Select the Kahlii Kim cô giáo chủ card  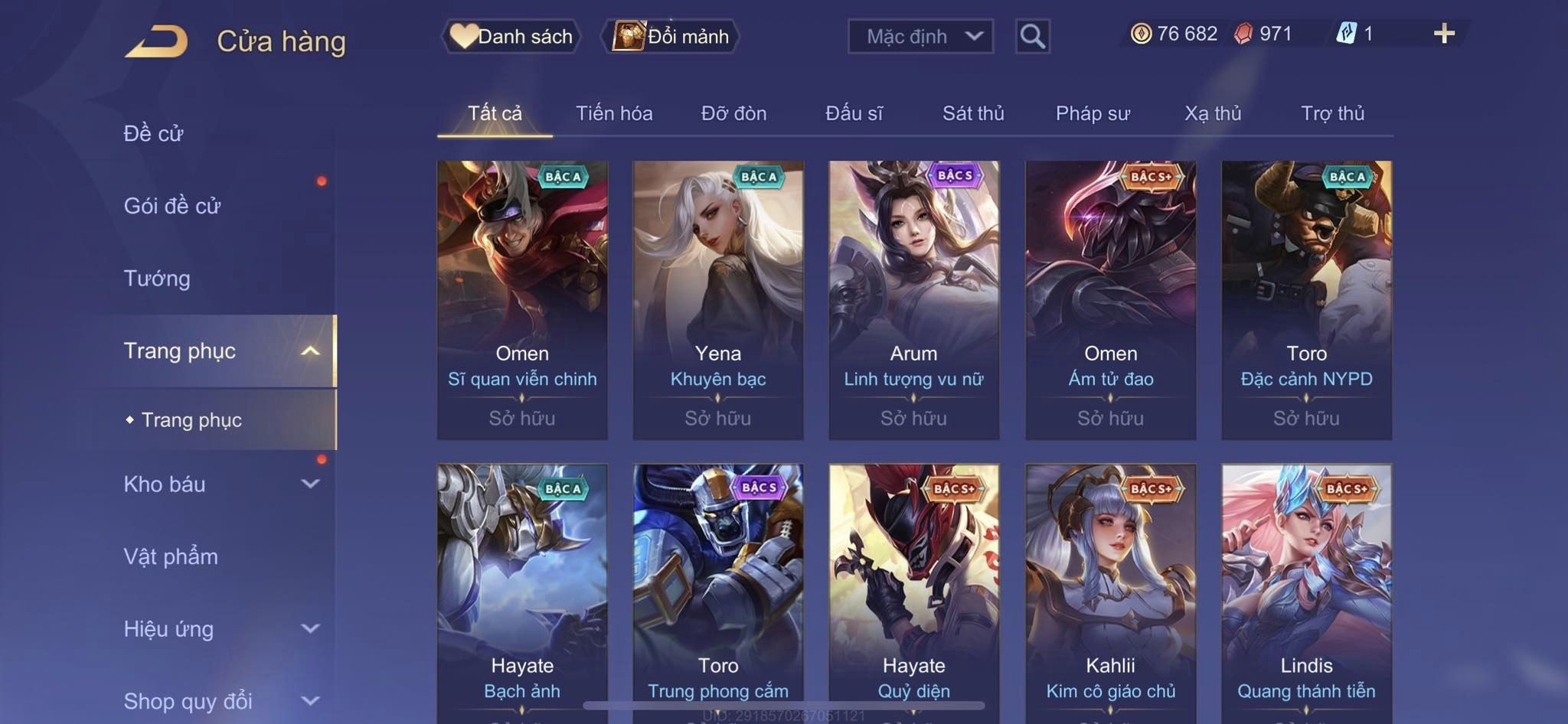pyautogui.click(x=1110, y=593)
